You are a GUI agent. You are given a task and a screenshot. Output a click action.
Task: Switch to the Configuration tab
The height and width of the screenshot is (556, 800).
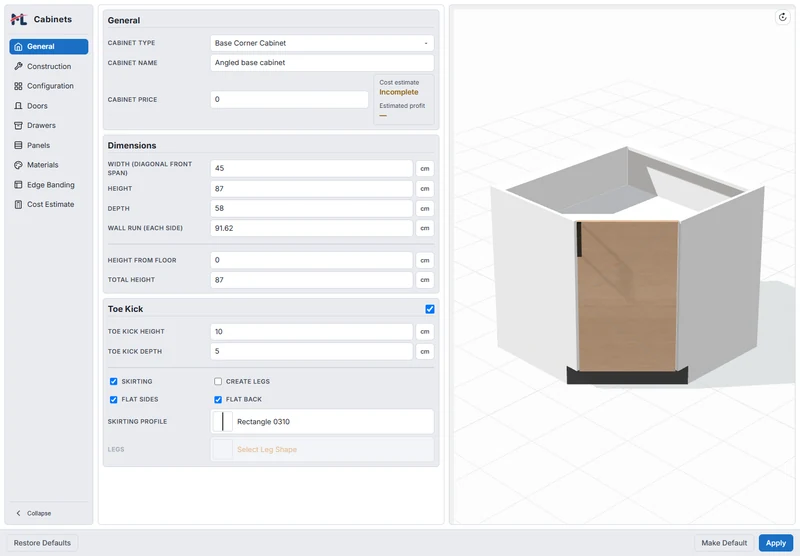(48, 86)
